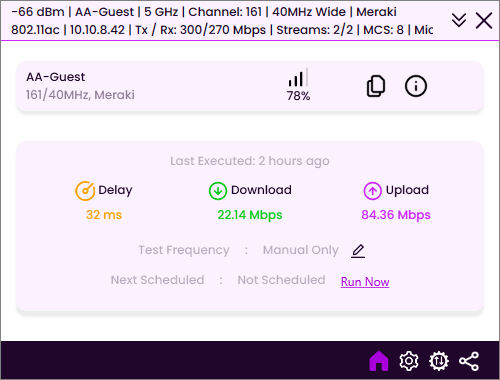Viewport: 500px width, 380px height.
Task: Click the connection details status text header
Action: click(222, 21)
